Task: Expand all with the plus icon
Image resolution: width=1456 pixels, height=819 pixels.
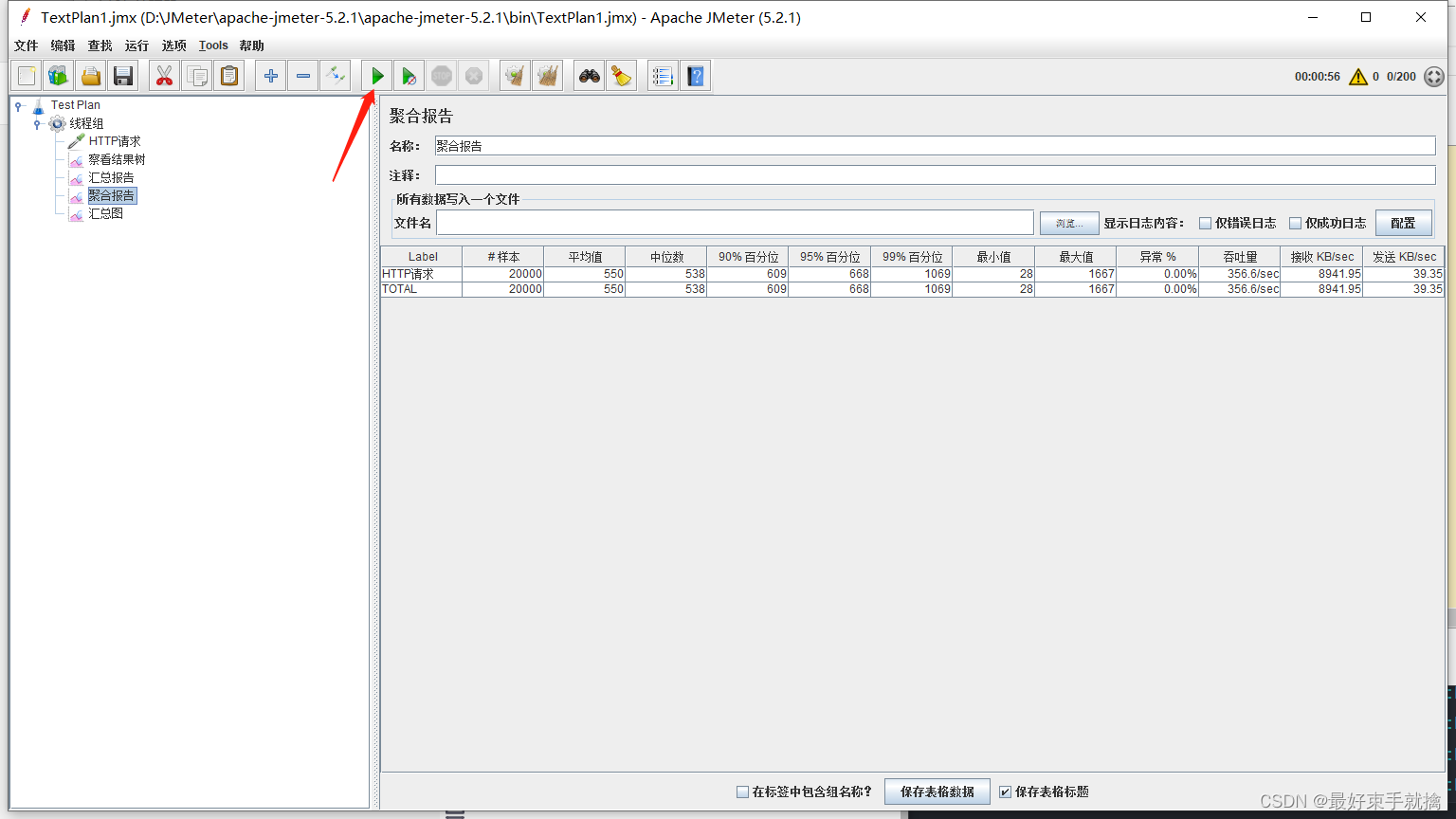Action: pyautogui.click(x=271, y=76)
